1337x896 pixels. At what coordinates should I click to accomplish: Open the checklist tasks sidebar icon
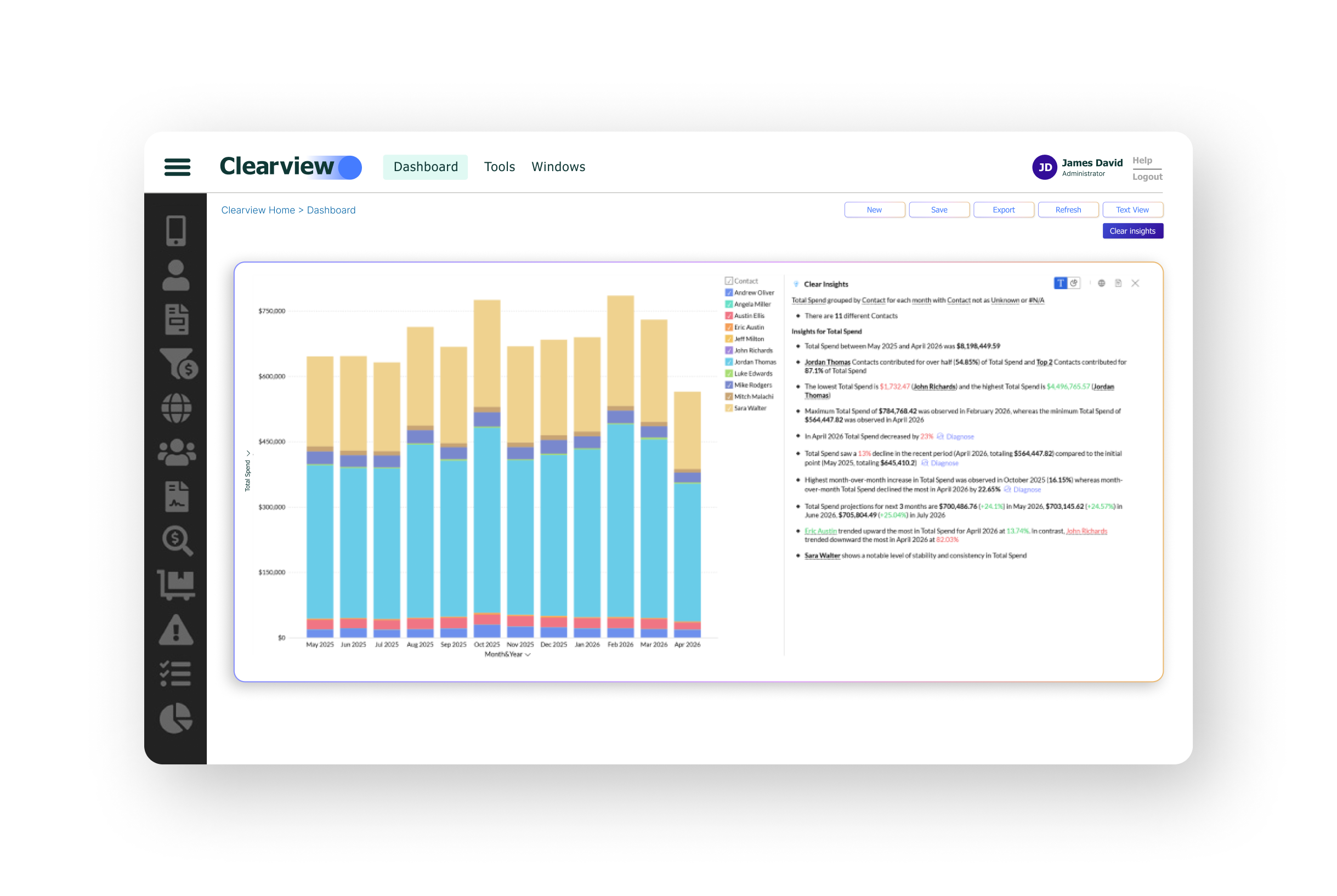pos(175,674)
